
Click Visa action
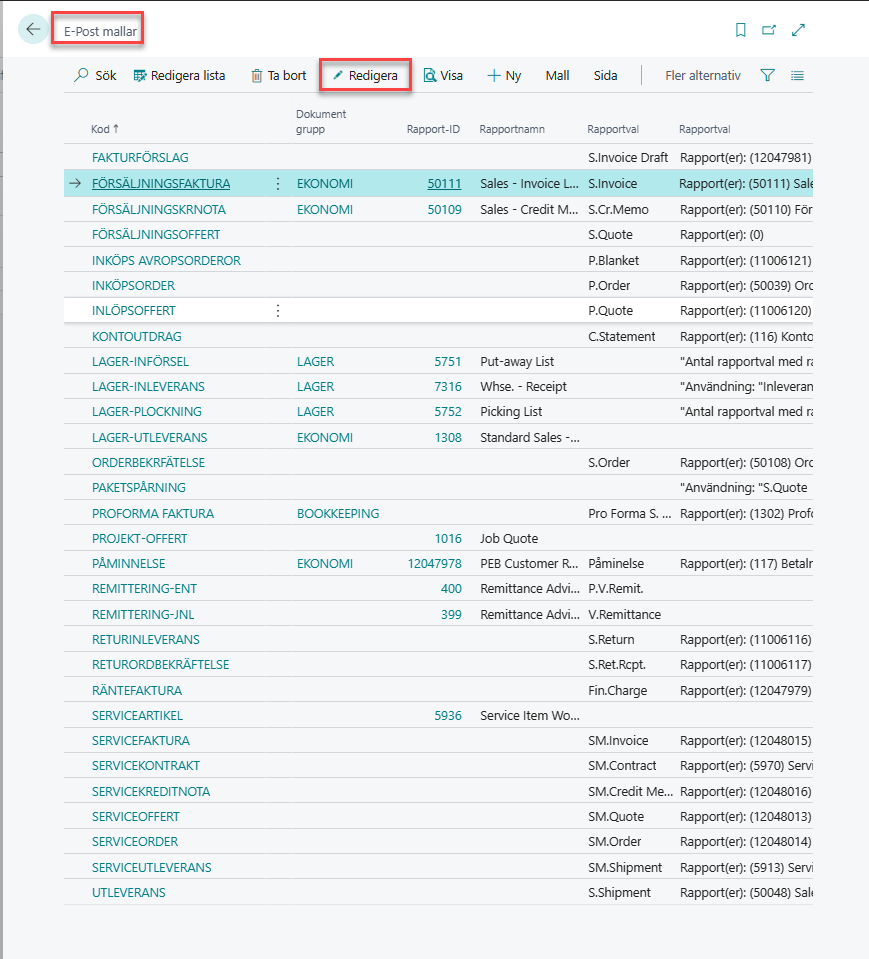coord(443,75)
